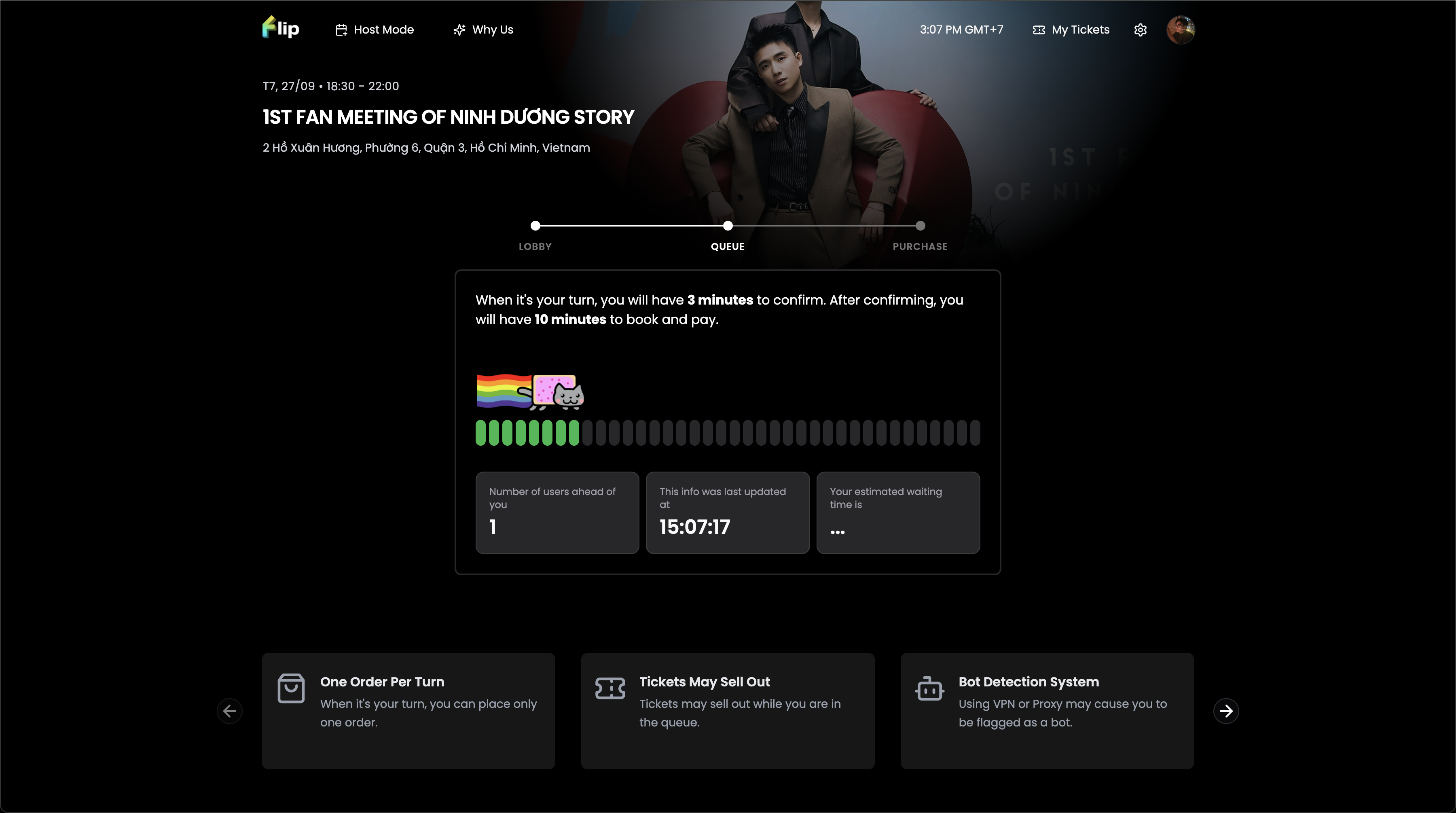The height and width of the screenshot is (813, 1456).
Task: Click the ticket icon on Tickets May Sell Out
Action: 610,688
